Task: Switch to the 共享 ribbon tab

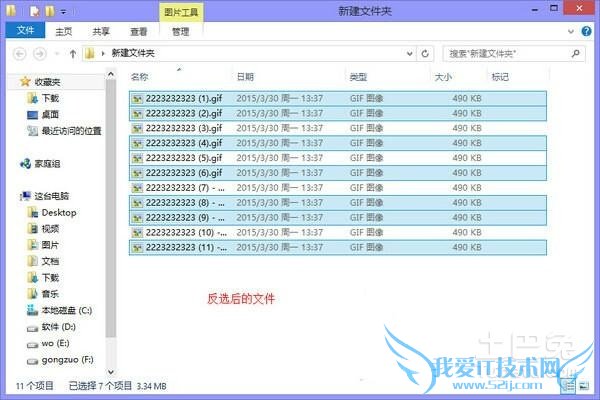Action: [x=101, y=31]
